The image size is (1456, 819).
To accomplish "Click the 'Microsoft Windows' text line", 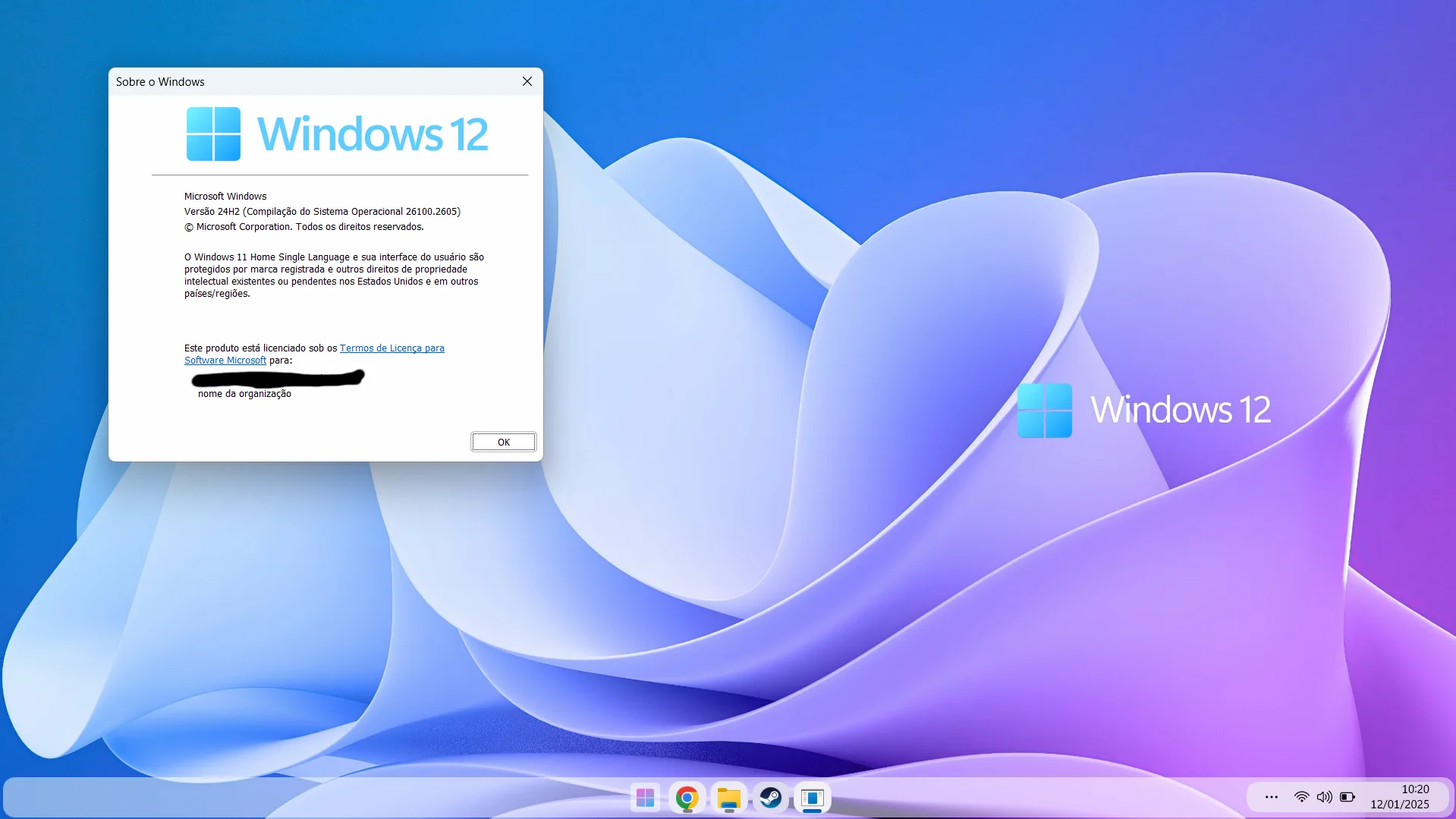I will coord(225,197).
